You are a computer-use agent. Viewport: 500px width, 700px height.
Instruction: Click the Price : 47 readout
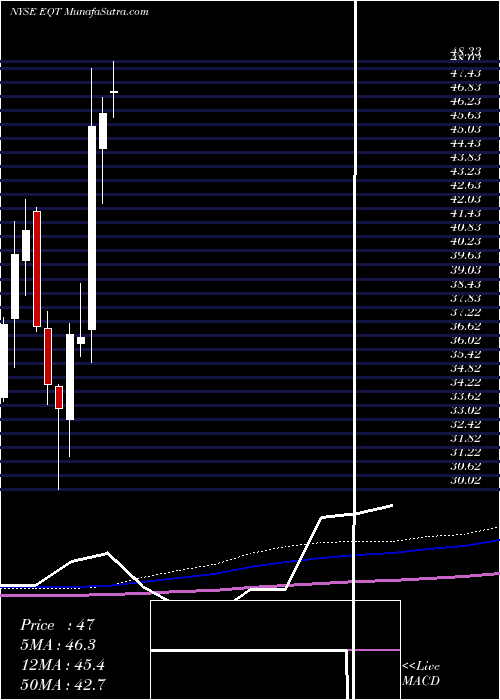(57, 625)
